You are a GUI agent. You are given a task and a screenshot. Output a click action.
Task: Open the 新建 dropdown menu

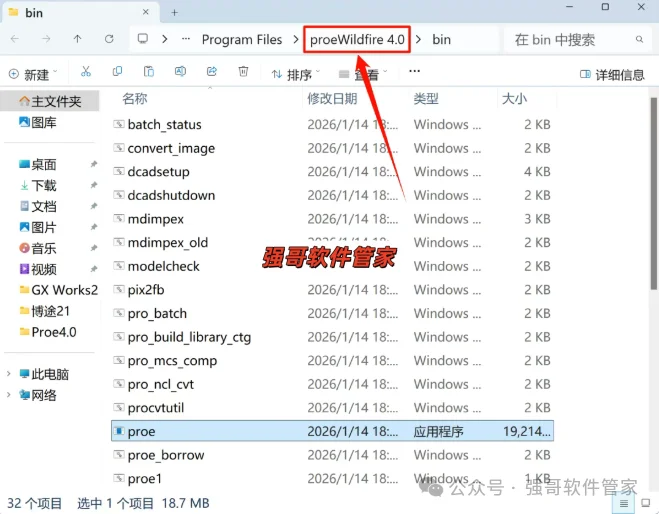33,74
